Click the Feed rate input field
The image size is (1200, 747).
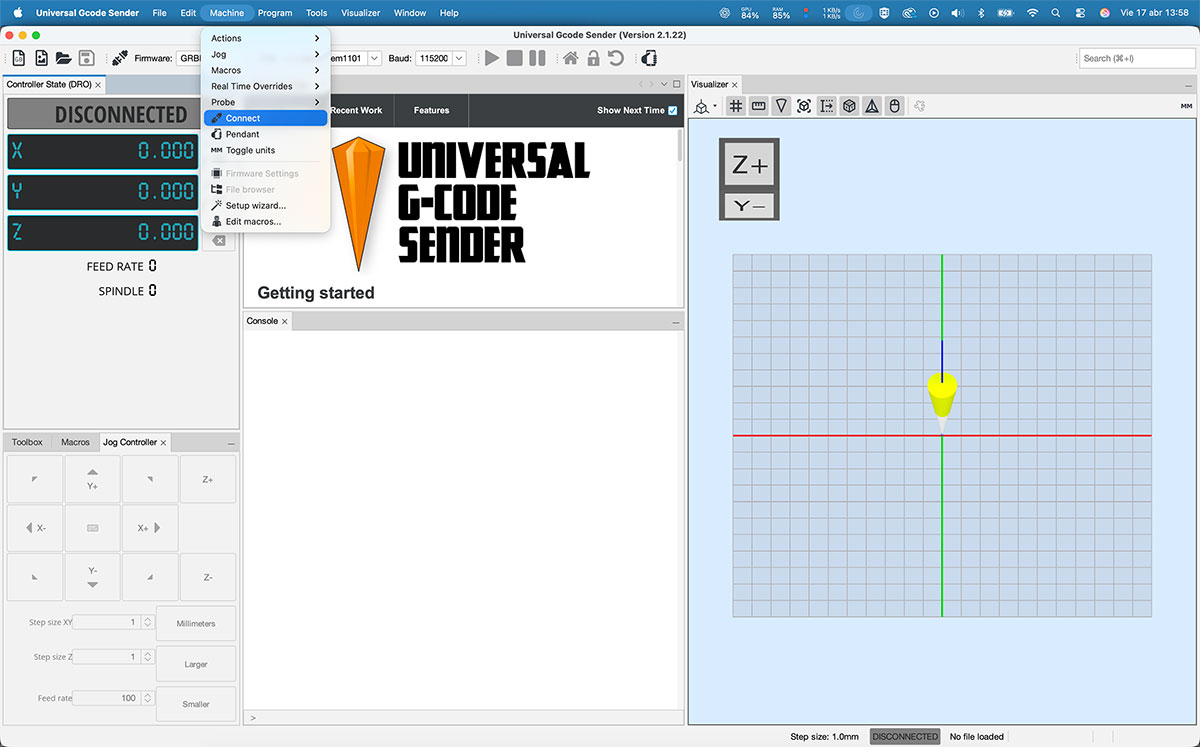click(106, 698)
